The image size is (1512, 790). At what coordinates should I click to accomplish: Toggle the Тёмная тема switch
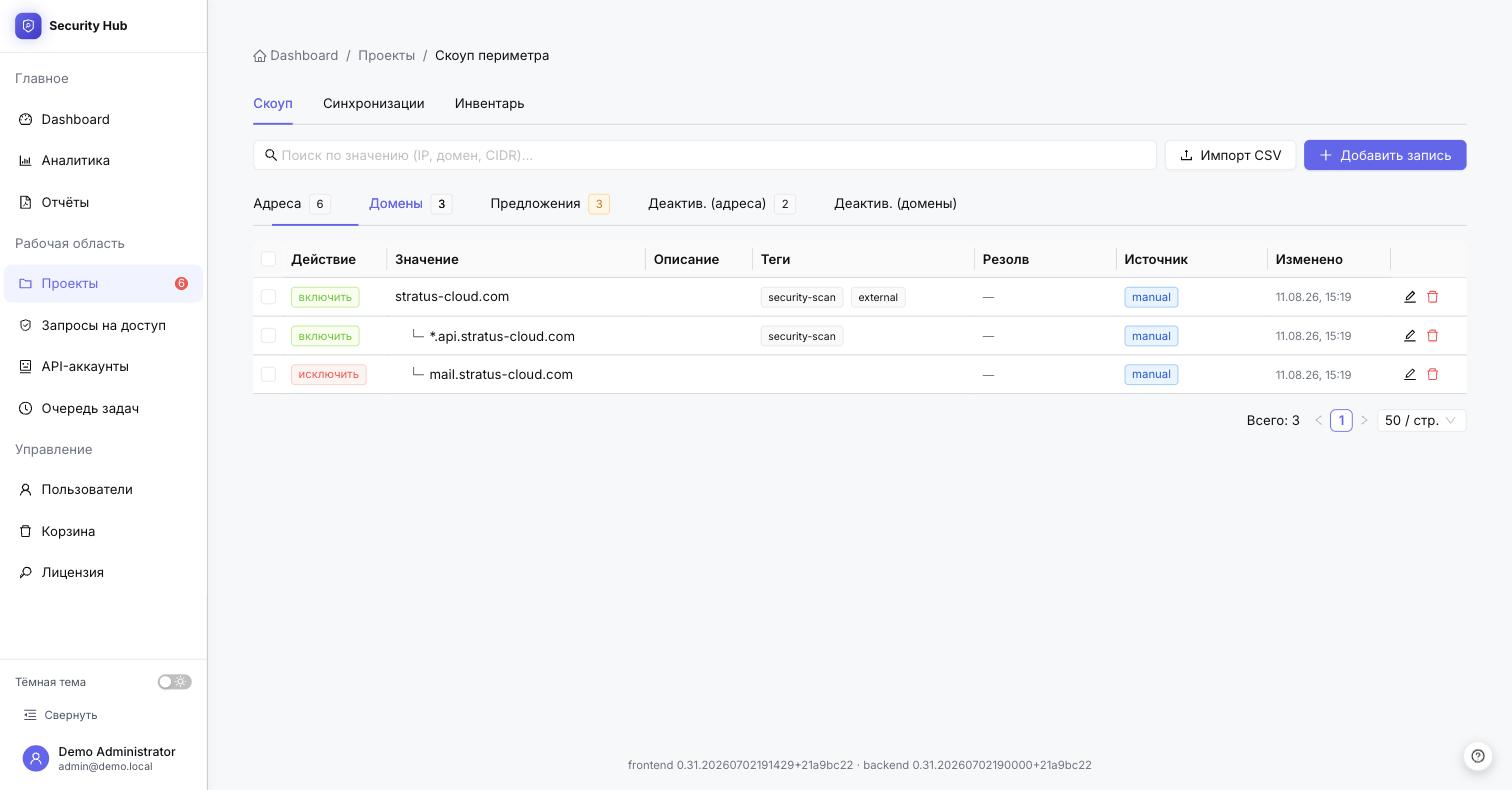(x=175, y=682)
